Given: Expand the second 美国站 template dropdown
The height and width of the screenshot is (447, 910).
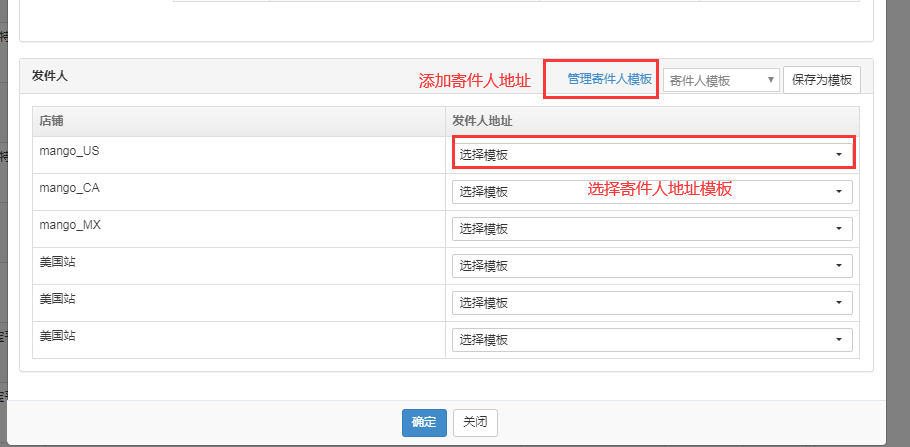Looking at the screenshot, I should point(652,302).
